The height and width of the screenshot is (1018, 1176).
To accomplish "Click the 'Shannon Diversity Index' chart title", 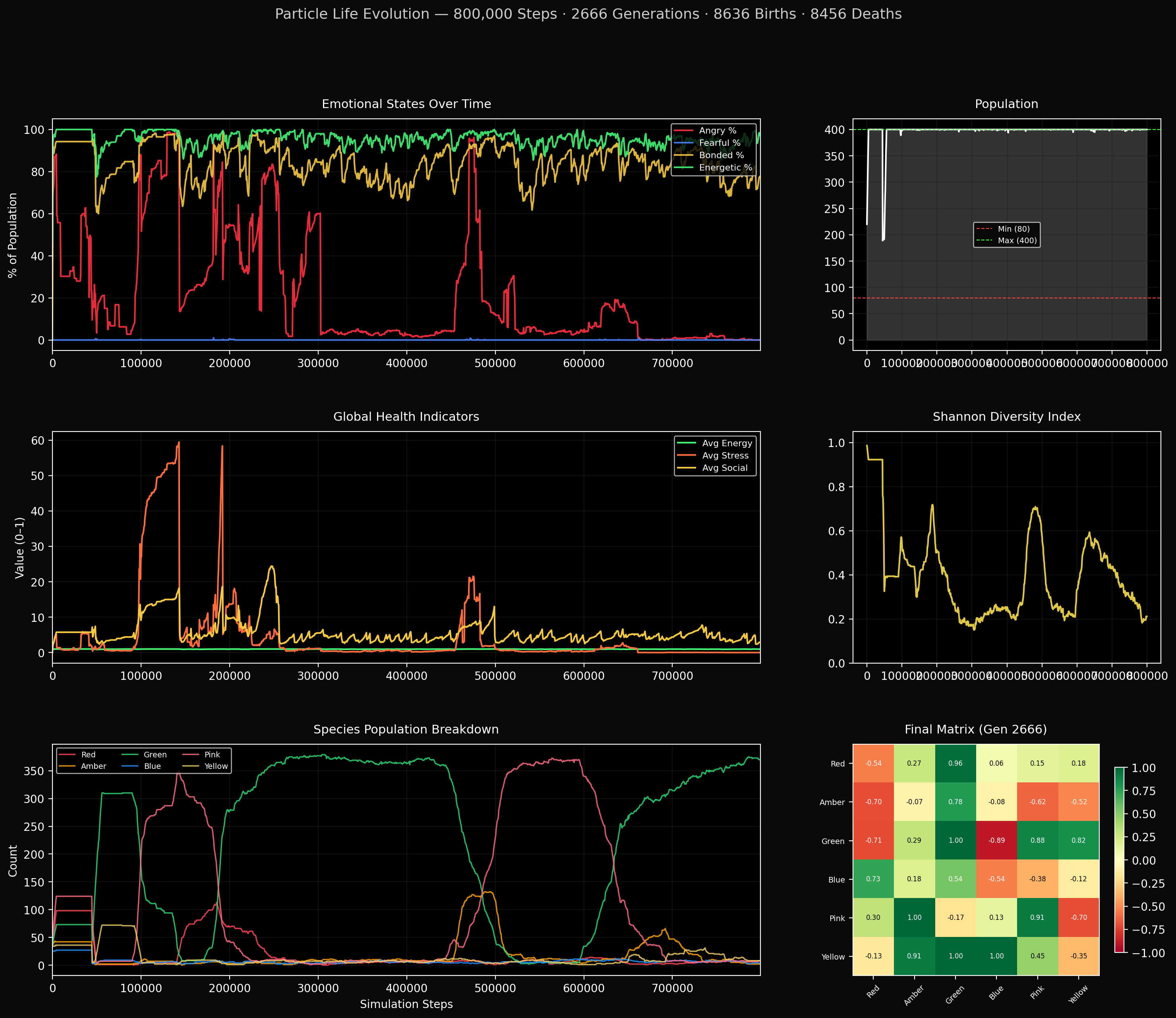I will [1007, 416].
